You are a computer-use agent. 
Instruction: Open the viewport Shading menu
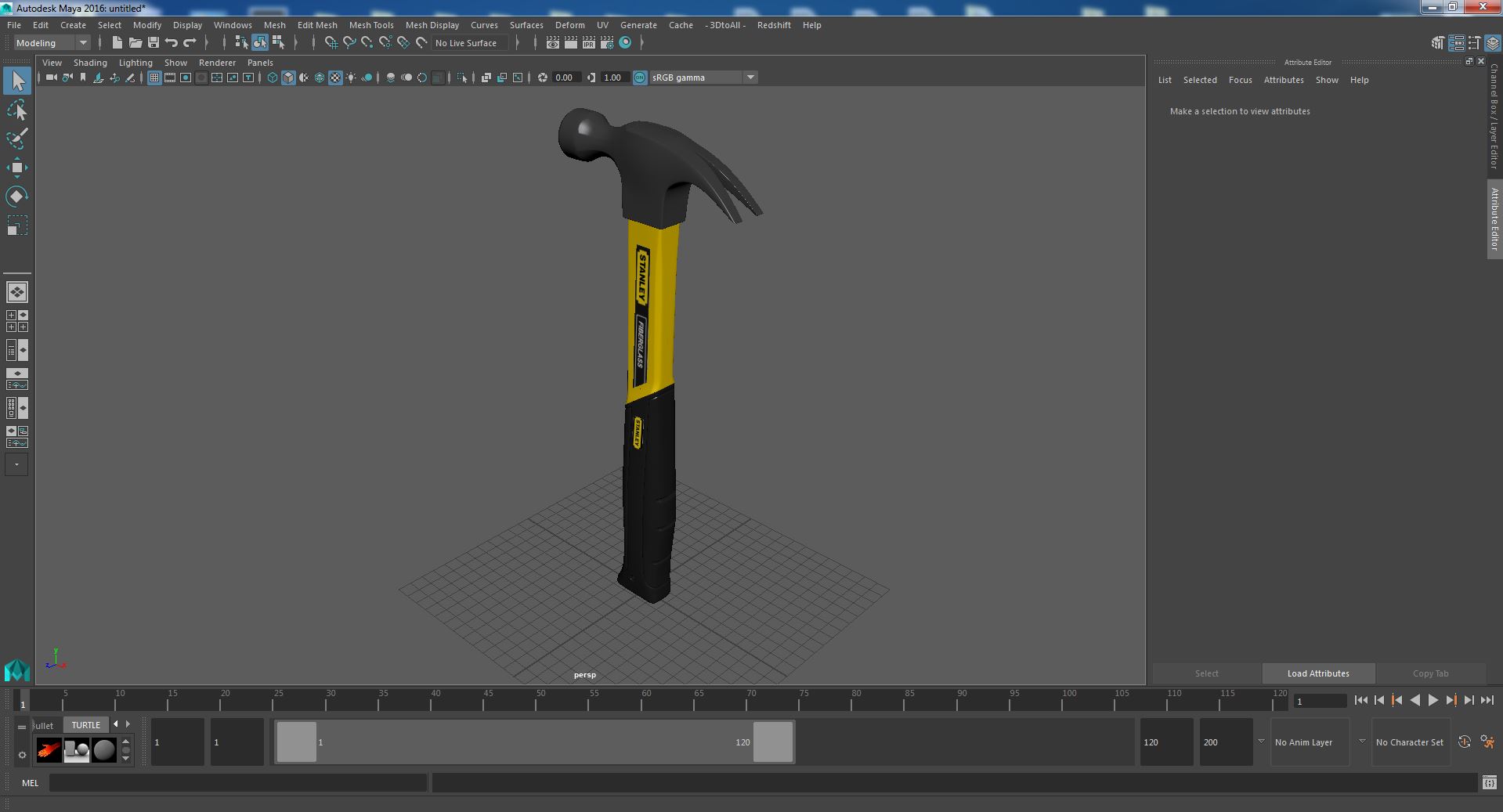(90, 63)
